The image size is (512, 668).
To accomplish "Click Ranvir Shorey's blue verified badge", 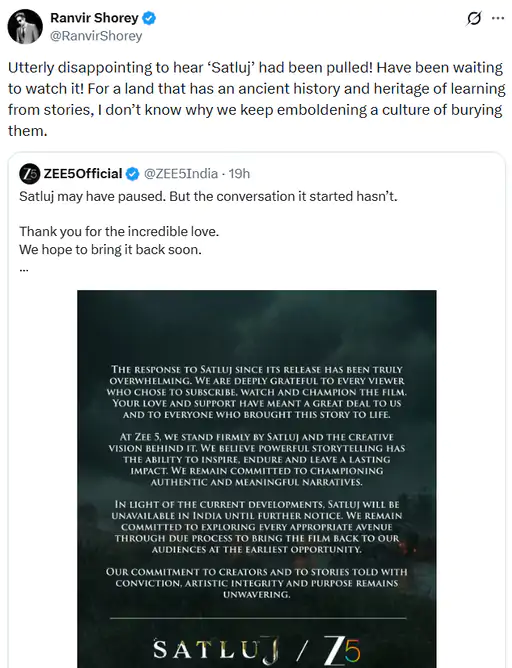I will 149,18.
